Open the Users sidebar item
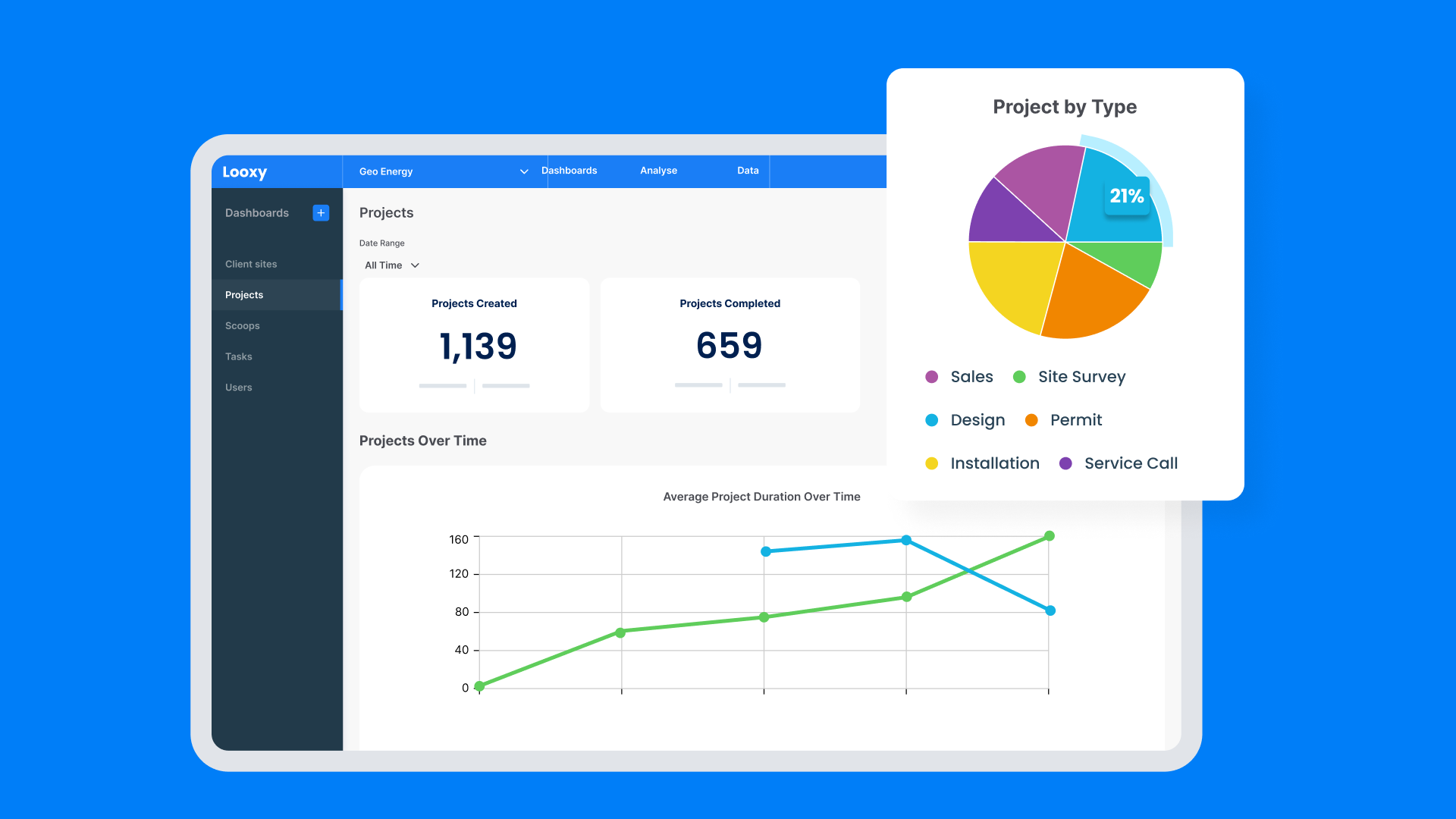The height and width of the screenshot is (819, 1456). [239, 388]
